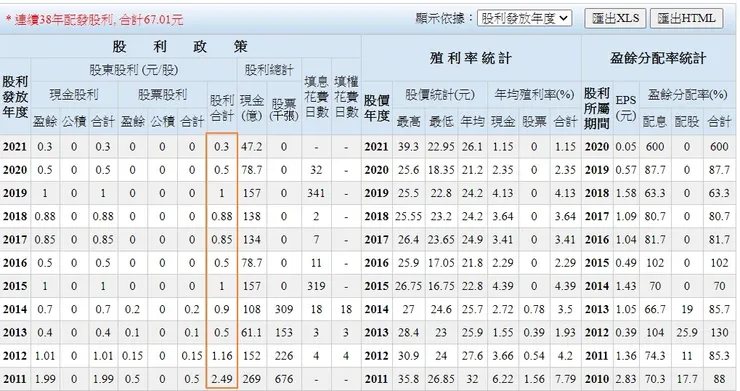Screen dimensions: 740x391
Task: Select the 2019 dividend year row label
Action: coord(15,193)
